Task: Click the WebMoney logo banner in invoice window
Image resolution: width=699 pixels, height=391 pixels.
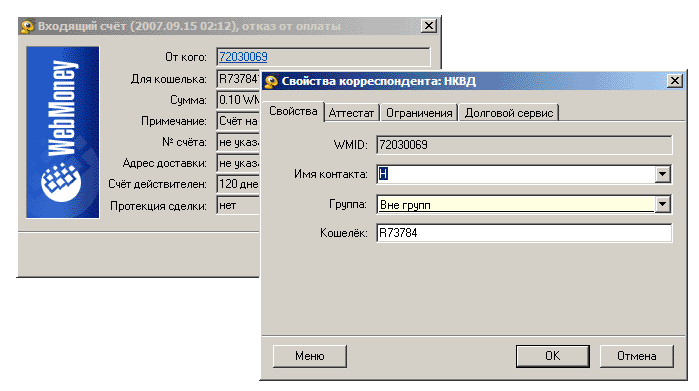Action: click(62, 132)
